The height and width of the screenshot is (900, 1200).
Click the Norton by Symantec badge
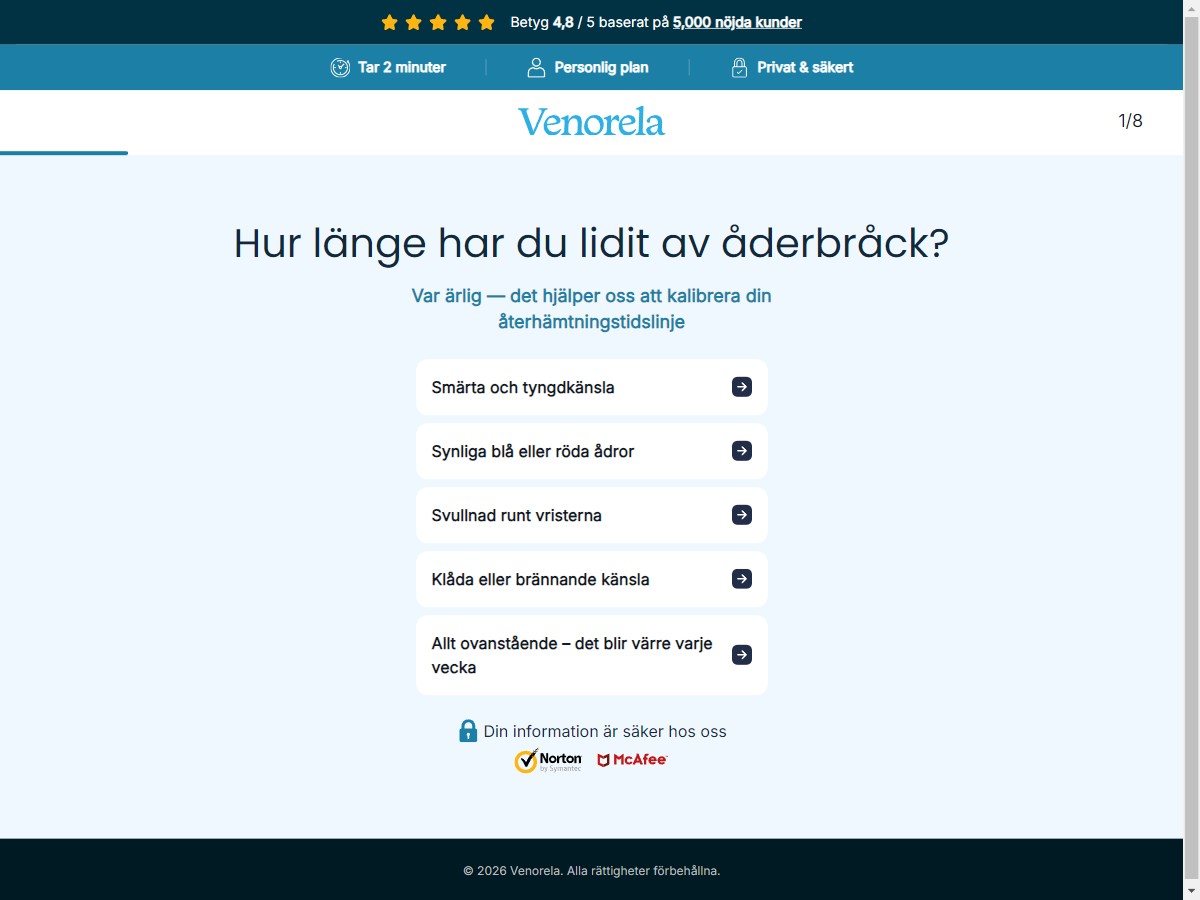[x=548, y=761]
